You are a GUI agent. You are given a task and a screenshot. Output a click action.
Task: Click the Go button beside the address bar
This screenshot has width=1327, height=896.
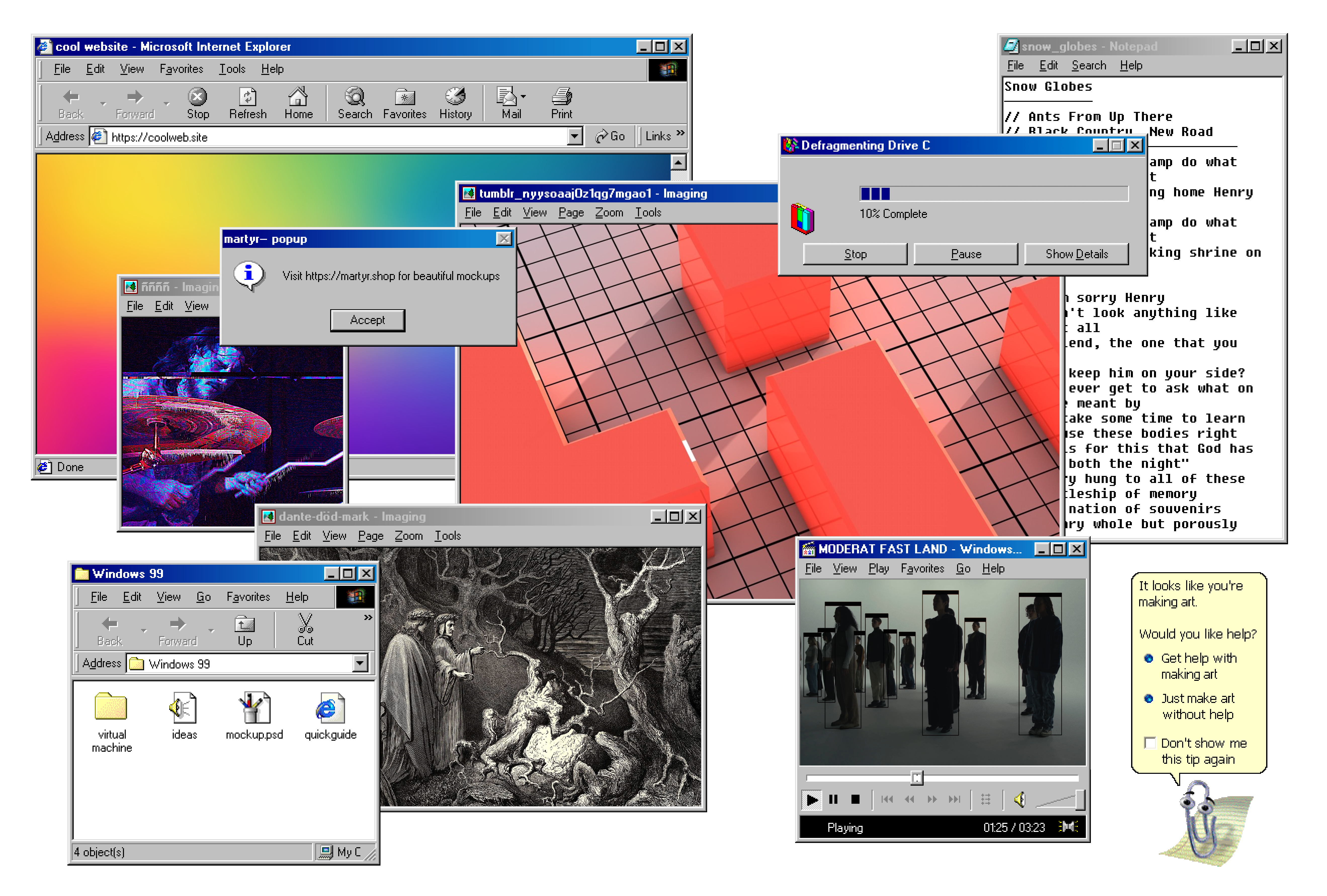click(610, 137)
